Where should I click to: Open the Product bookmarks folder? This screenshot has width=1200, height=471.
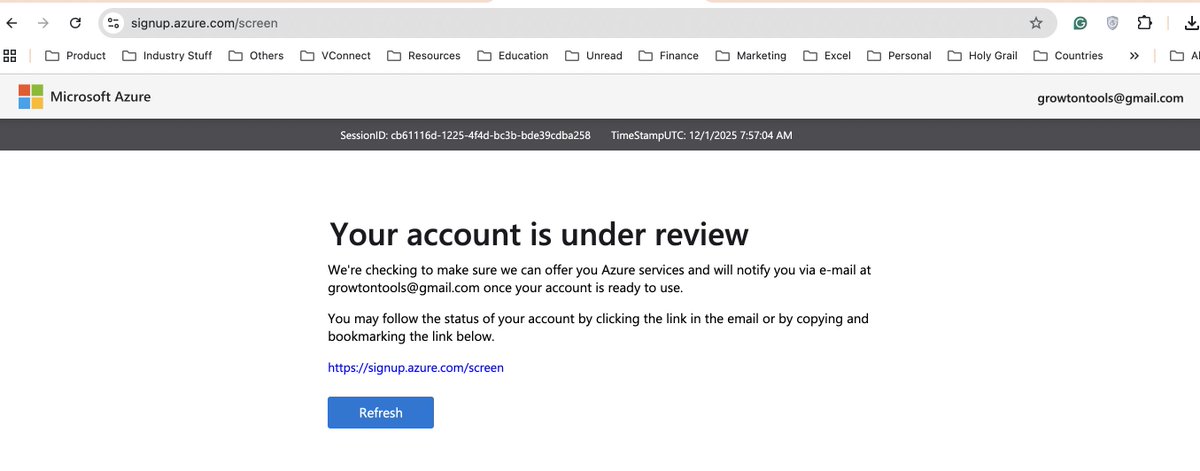click(76, 56)
